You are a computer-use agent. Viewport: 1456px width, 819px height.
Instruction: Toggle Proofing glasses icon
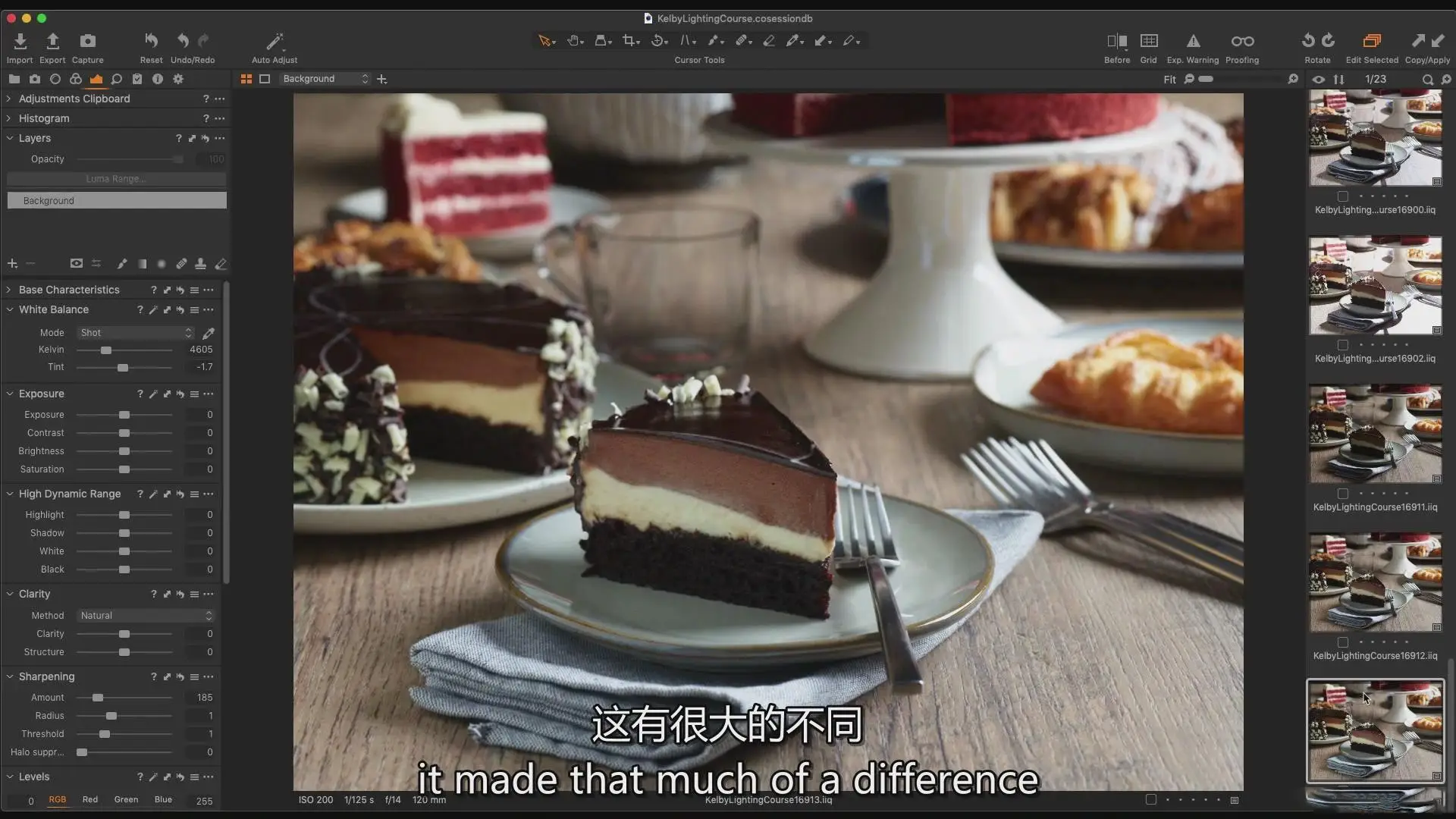1242,41
